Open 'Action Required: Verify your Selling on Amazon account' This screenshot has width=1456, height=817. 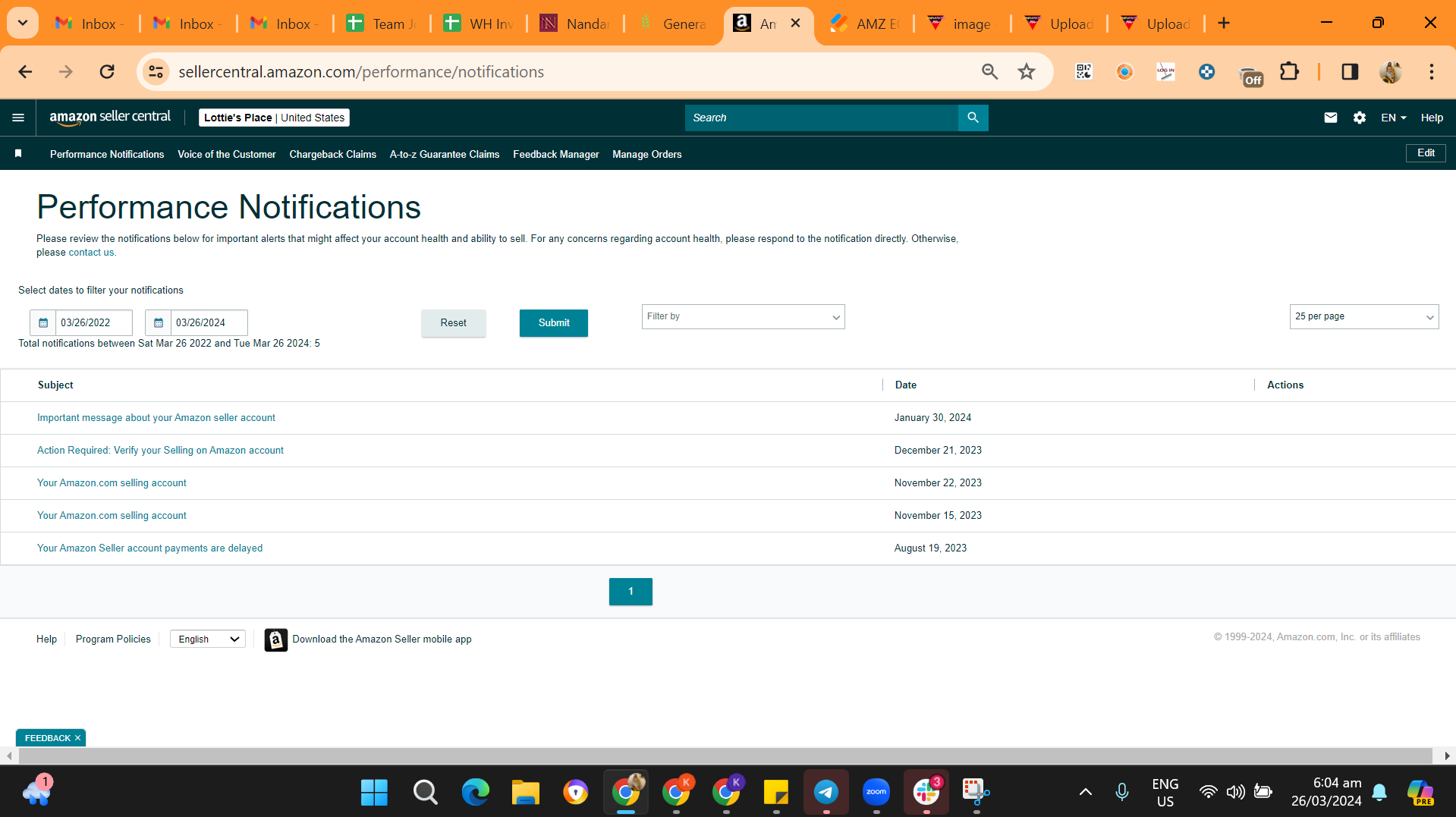click(160, 451)
